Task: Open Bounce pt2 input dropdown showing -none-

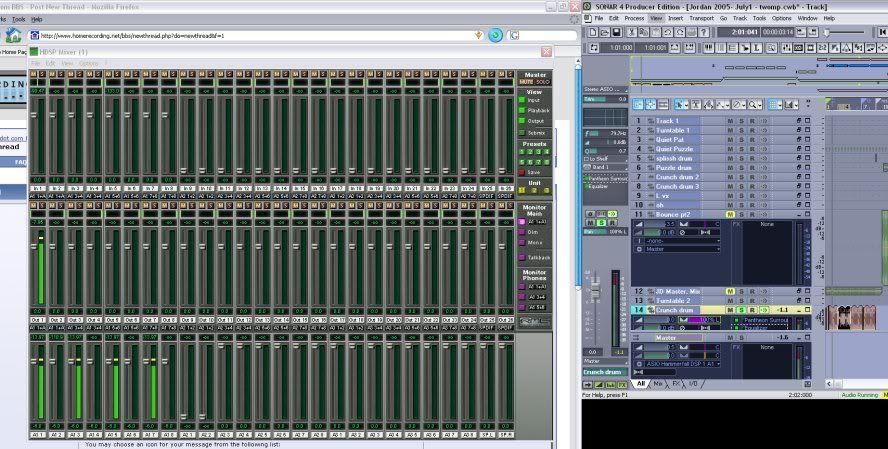Action: pos(682,241)
